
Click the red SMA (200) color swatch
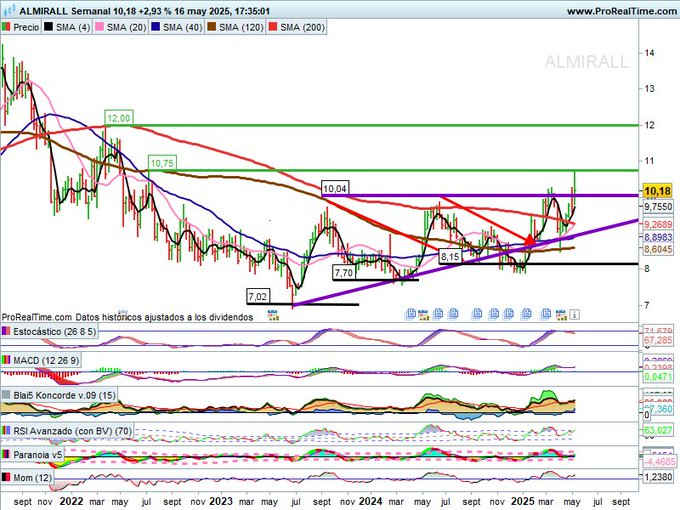(273, 27)
